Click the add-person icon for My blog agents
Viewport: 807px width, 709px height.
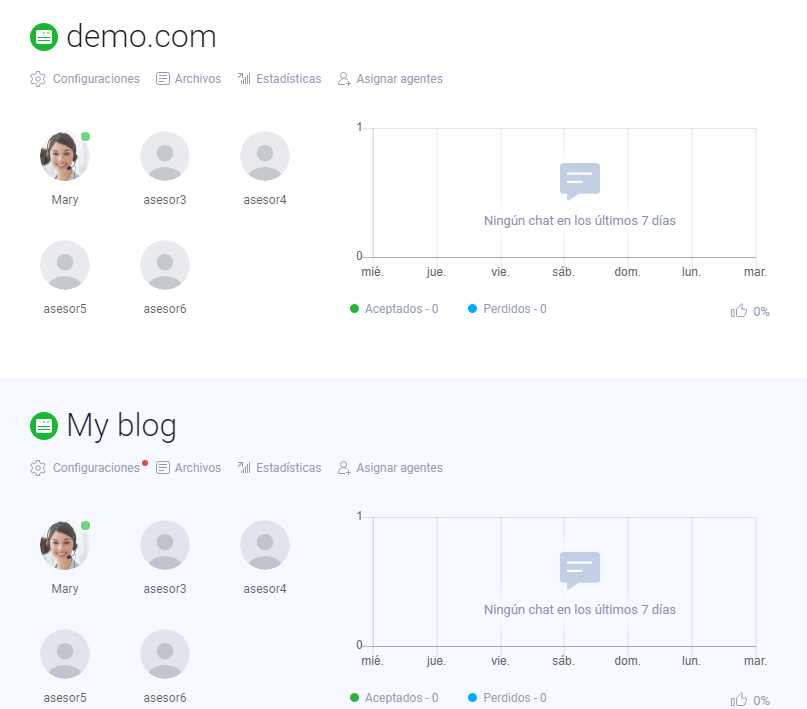coord(344,468)
